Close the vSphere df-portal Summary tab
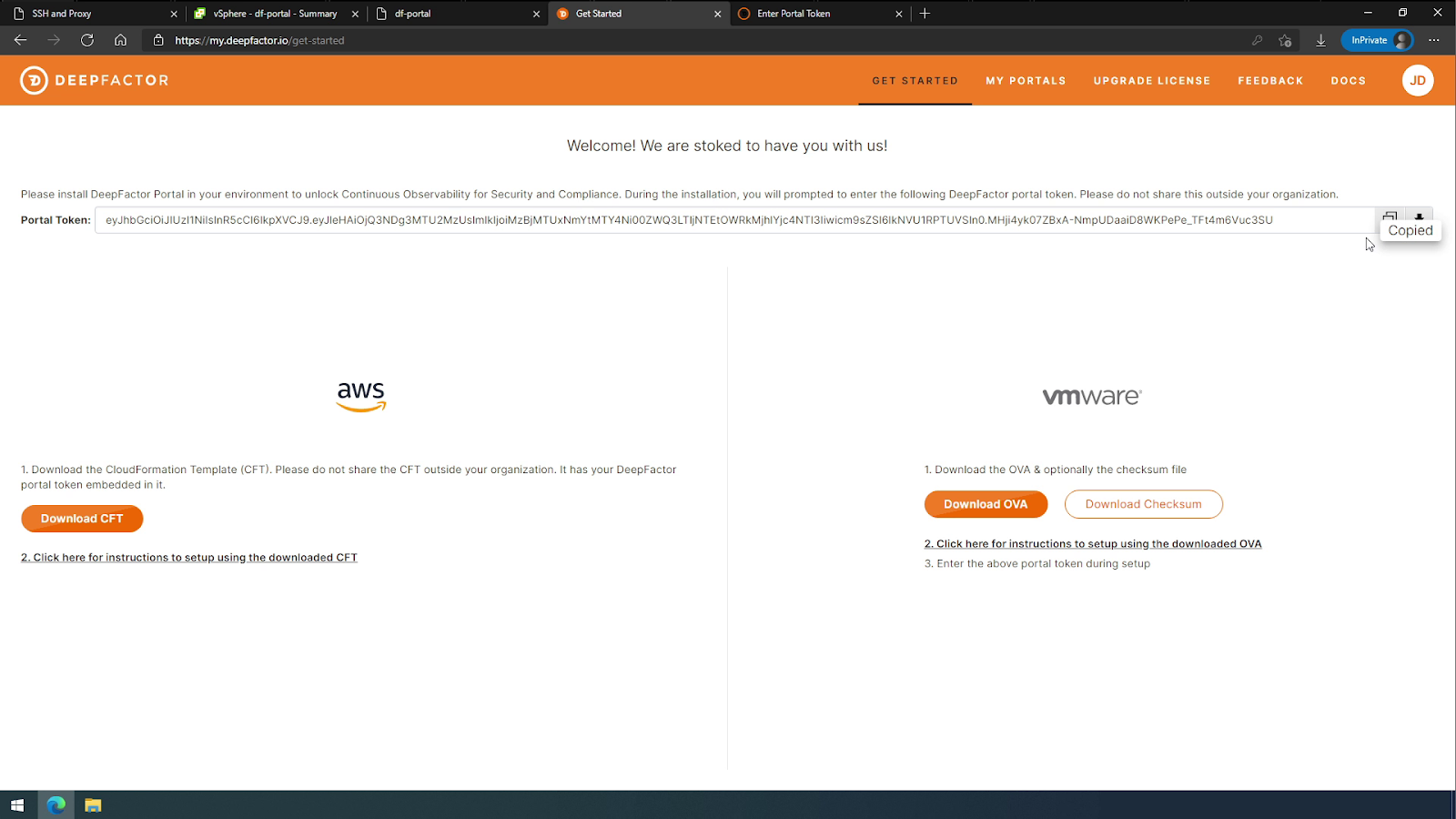Image resolution: width=1456 pixels, height=819 pixels. coord(355,14)
